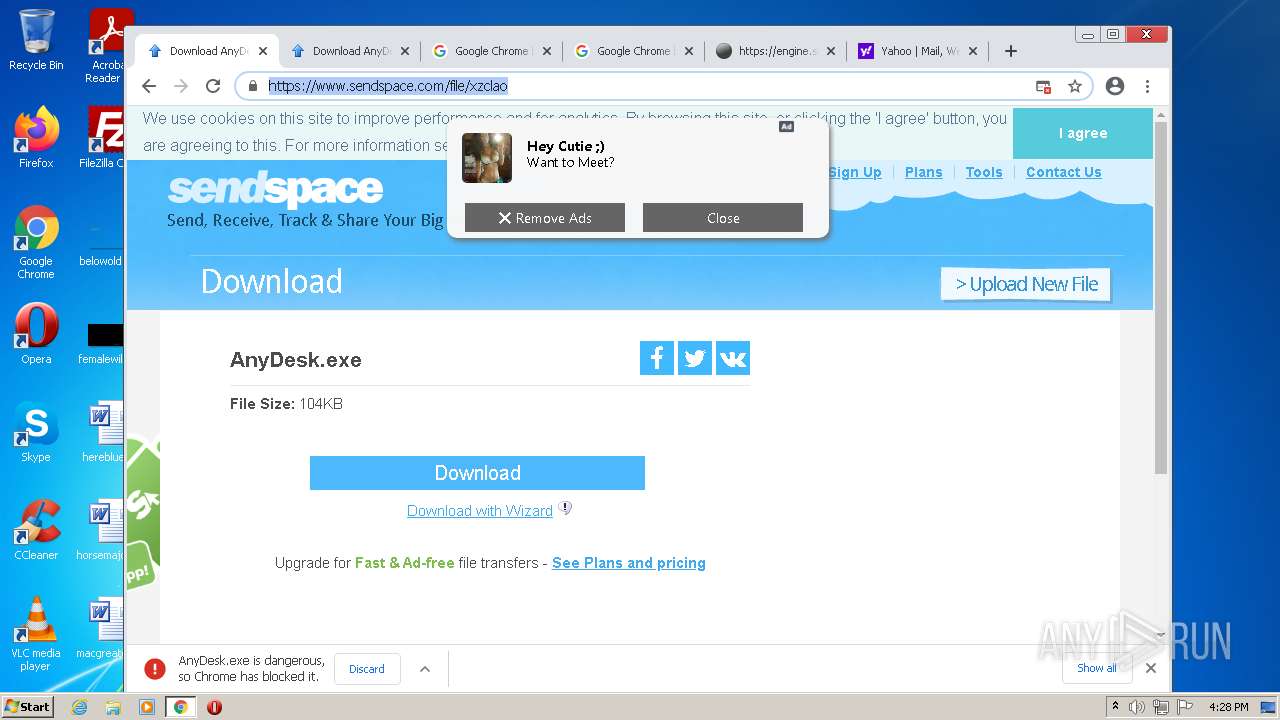Show all downloads
1280x720 pixels.
coord(1097,668)
